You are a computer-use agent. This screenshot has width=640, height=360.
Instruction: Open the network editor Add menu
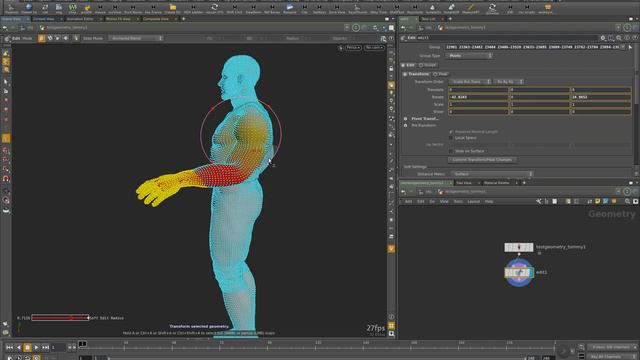click(409, 202)
